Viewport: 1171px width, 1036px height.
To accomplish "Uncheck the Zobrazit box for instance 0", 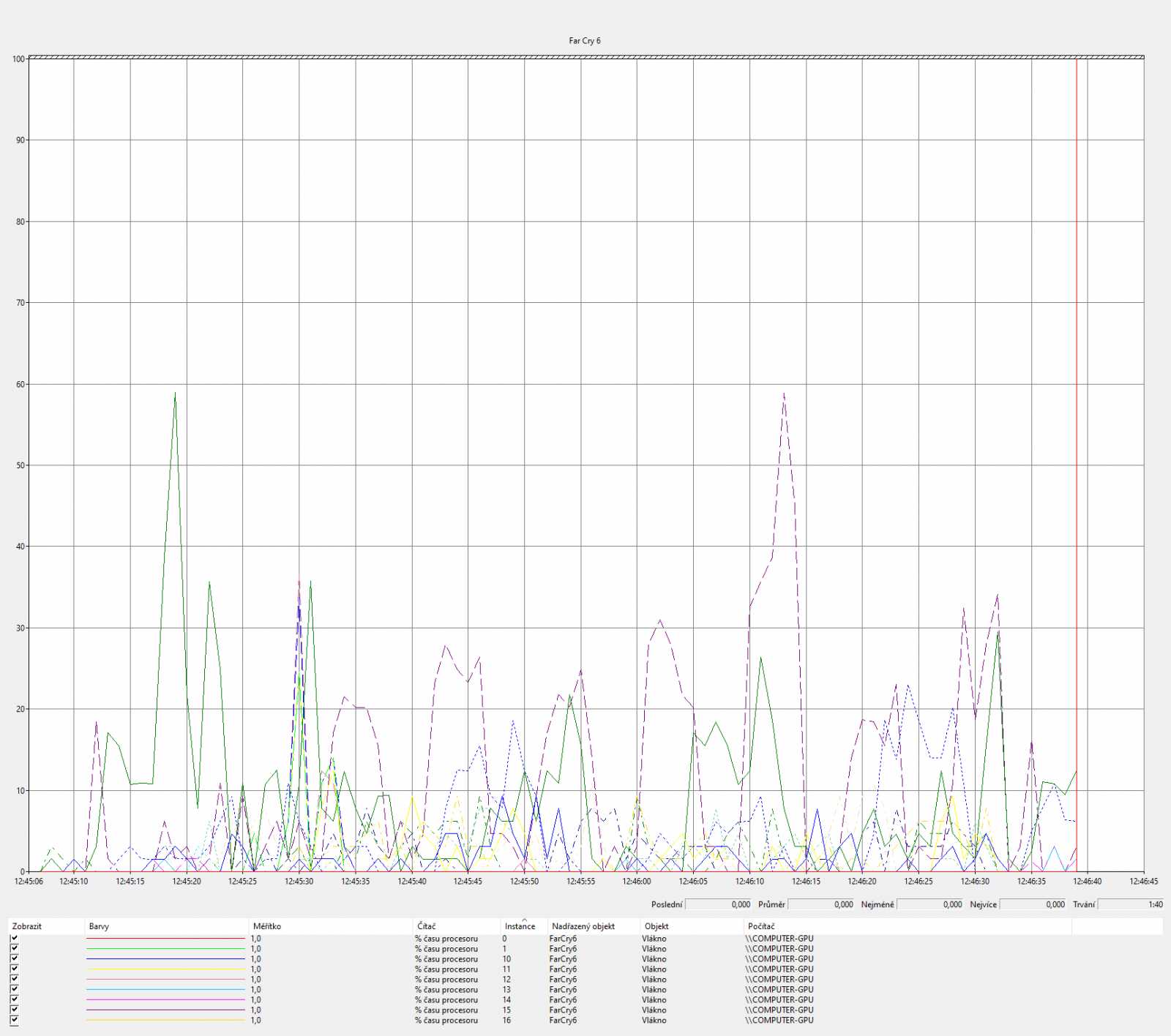I will [14, 939].
